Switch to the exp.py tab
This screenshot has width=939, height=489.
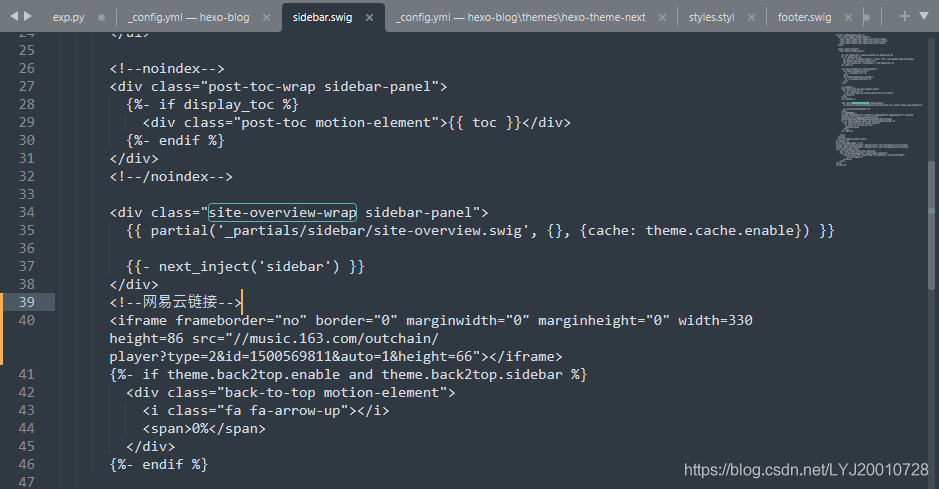(68, 17)
